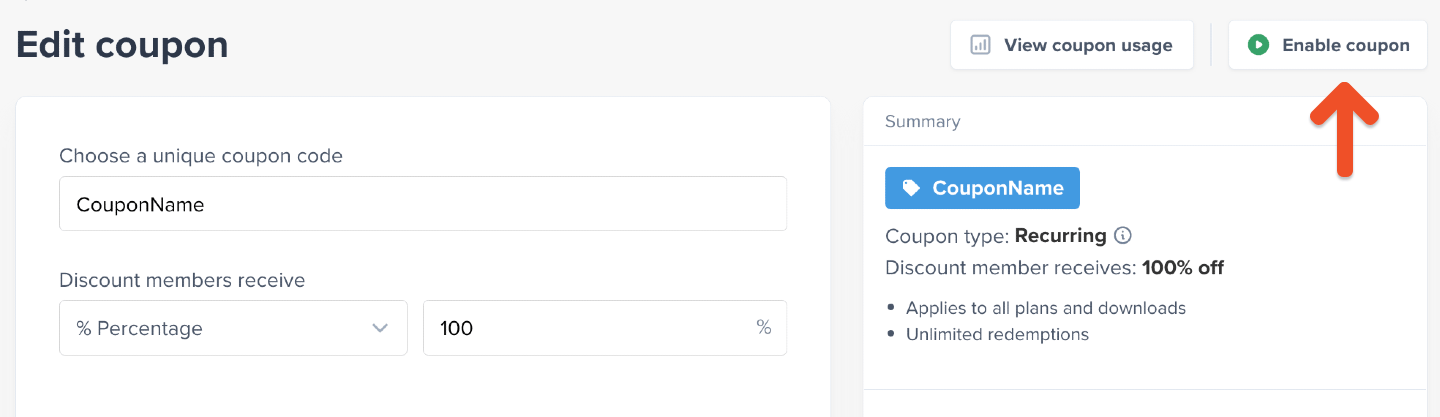Open the % Percentage discount type dropdown
The height and width of the screenshot is (417, 1440).
click(233, 328)
